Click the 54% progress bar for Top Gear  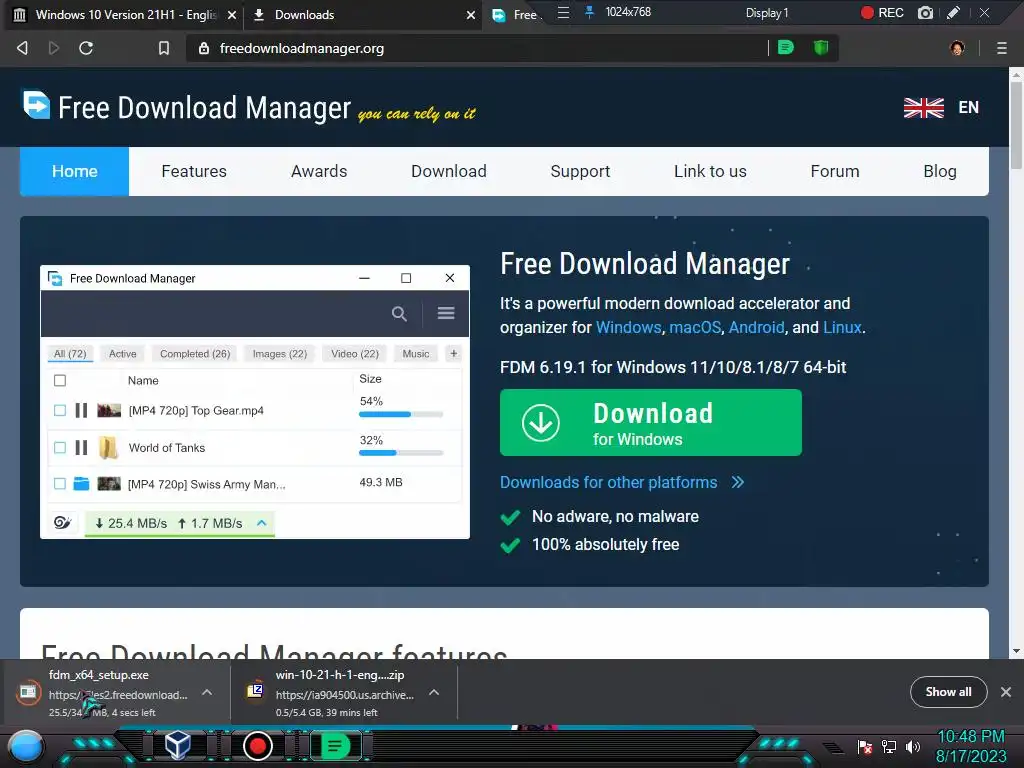click(x=401, y=414)
